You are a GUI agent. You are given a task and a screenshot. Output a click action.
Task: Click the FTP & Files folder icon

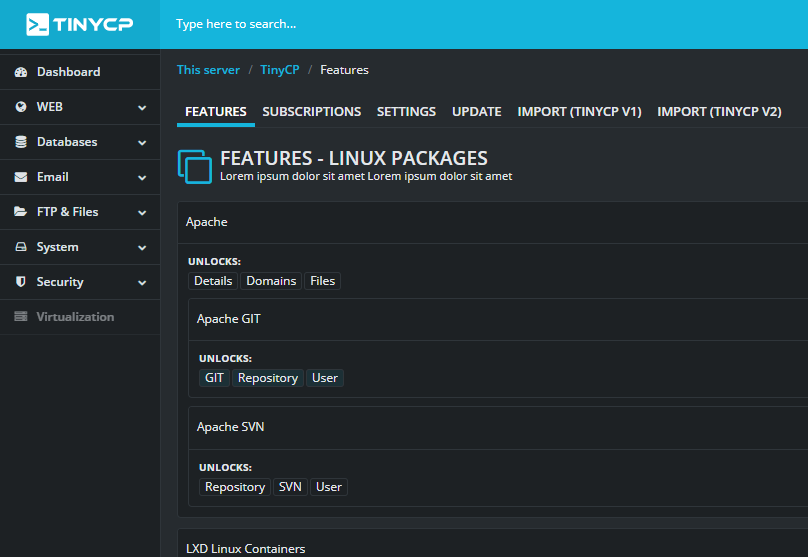(x=21, y=212)
